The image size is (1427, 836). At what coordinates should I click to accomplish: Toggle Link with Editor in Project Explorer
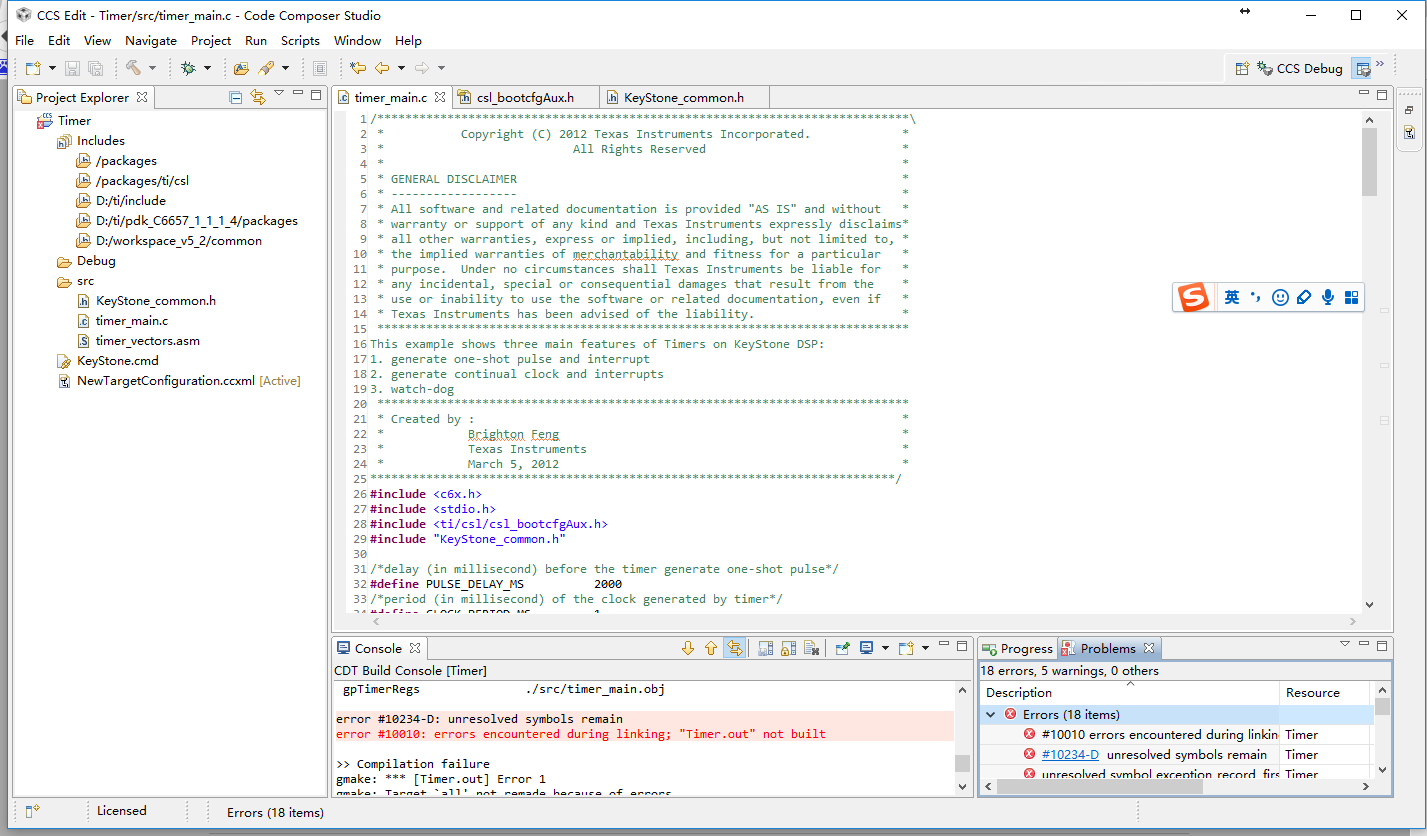258,97
